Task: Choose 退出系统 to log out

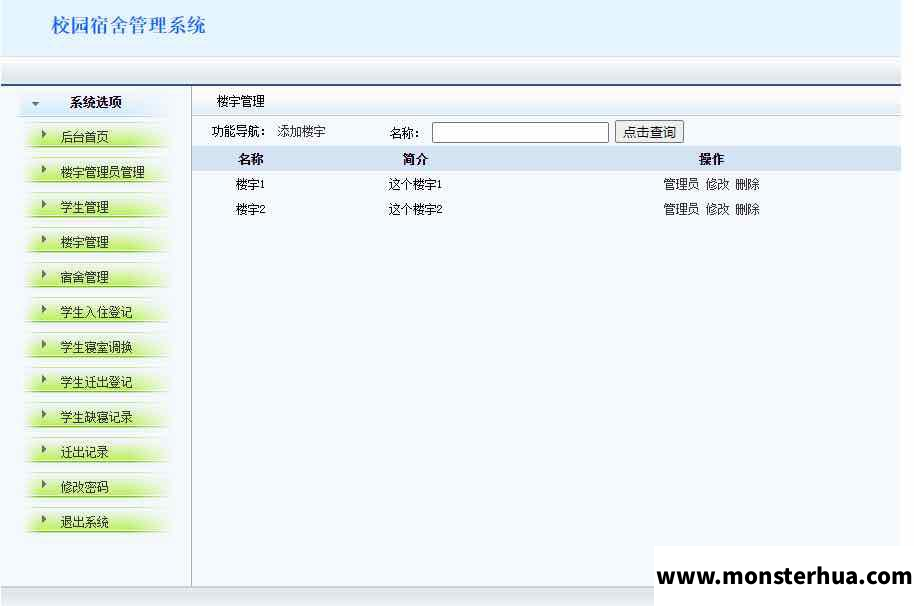Action: click(x=85, y=522)
